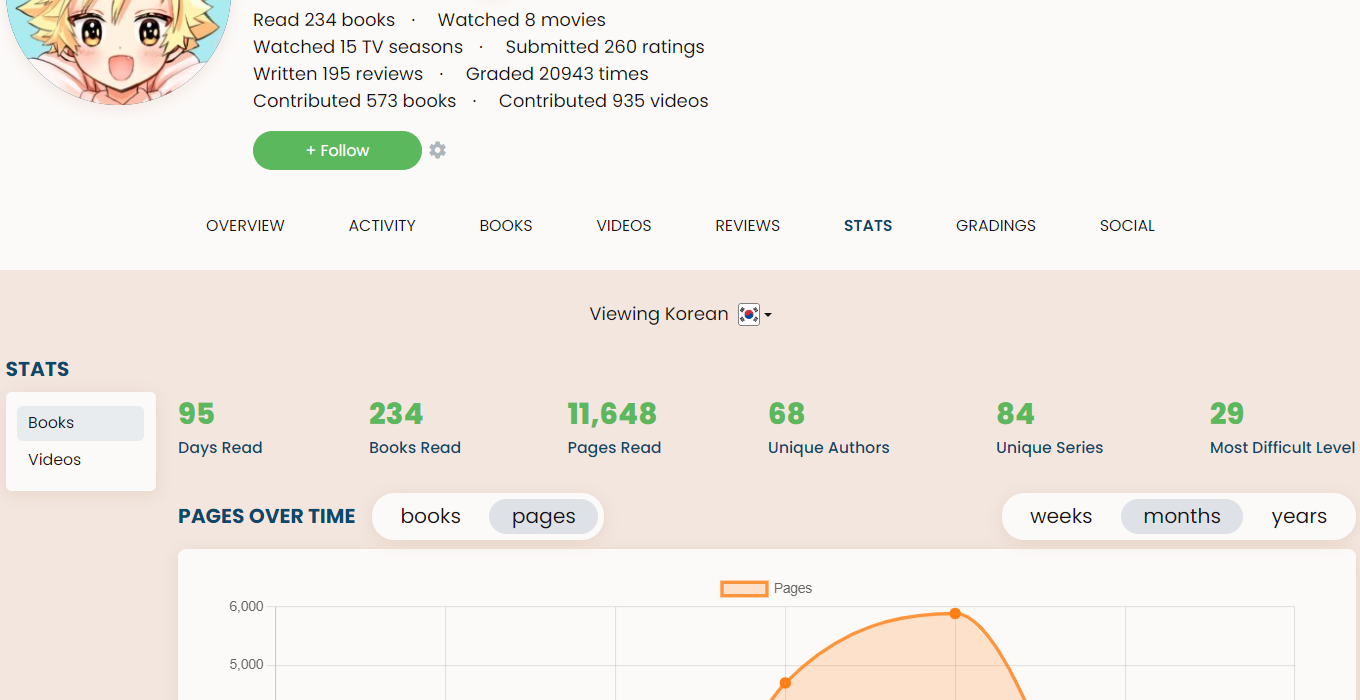
Task: Click the settings gear icon beside Follow
Action: coord(438,150)
